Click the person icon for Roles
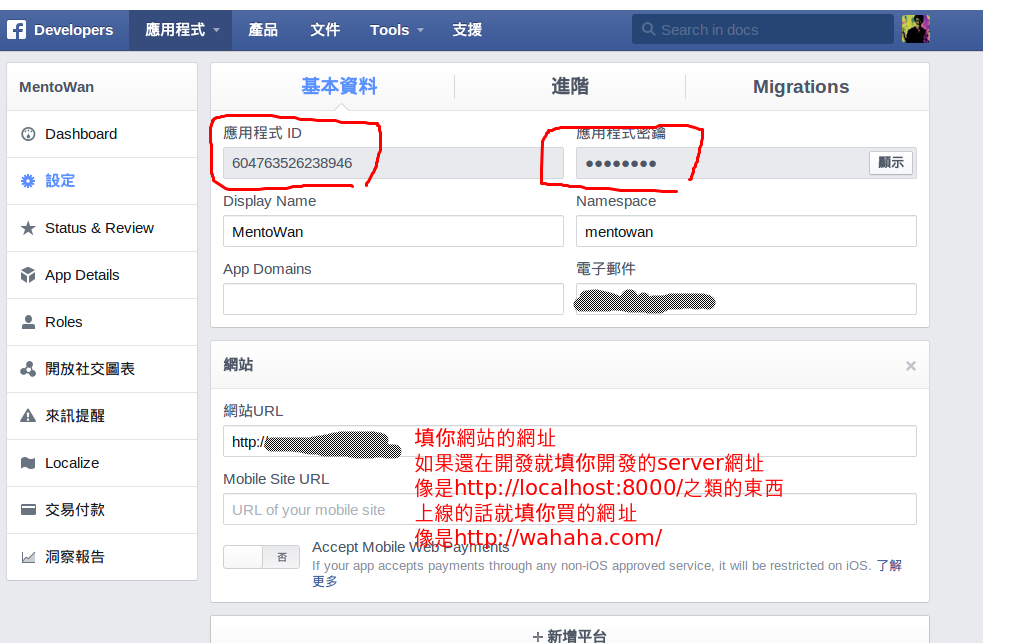 (x=28, y=322)
